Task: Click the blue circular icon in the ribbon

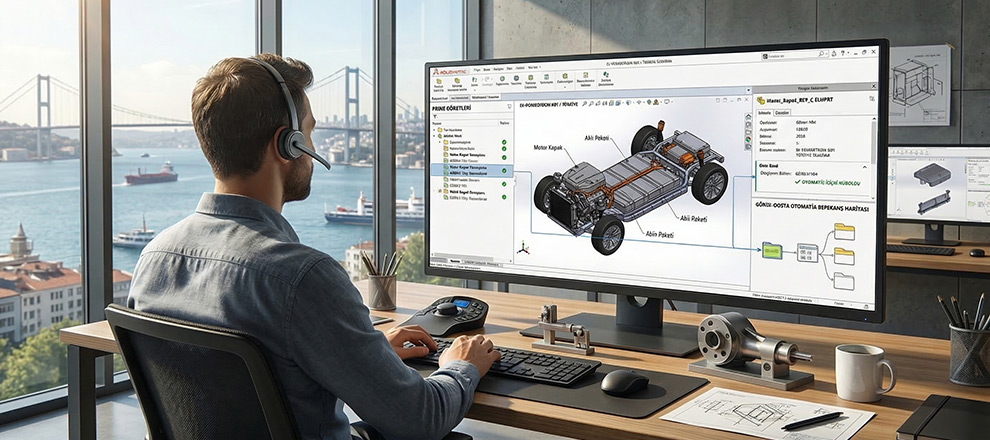Action: pyautogui.click(x=516, y=78)
